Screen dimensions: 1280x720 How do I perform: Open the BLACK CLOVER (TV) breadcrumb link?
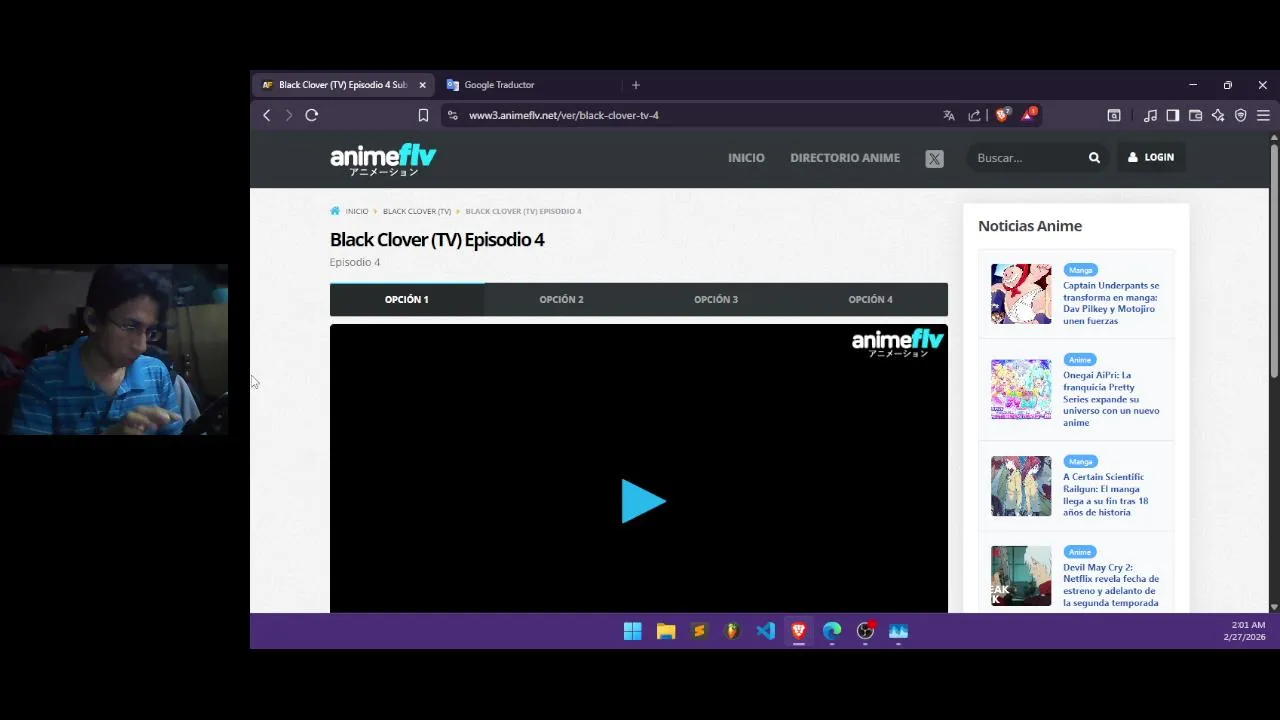pyautogui.click(x=417, y=211)
